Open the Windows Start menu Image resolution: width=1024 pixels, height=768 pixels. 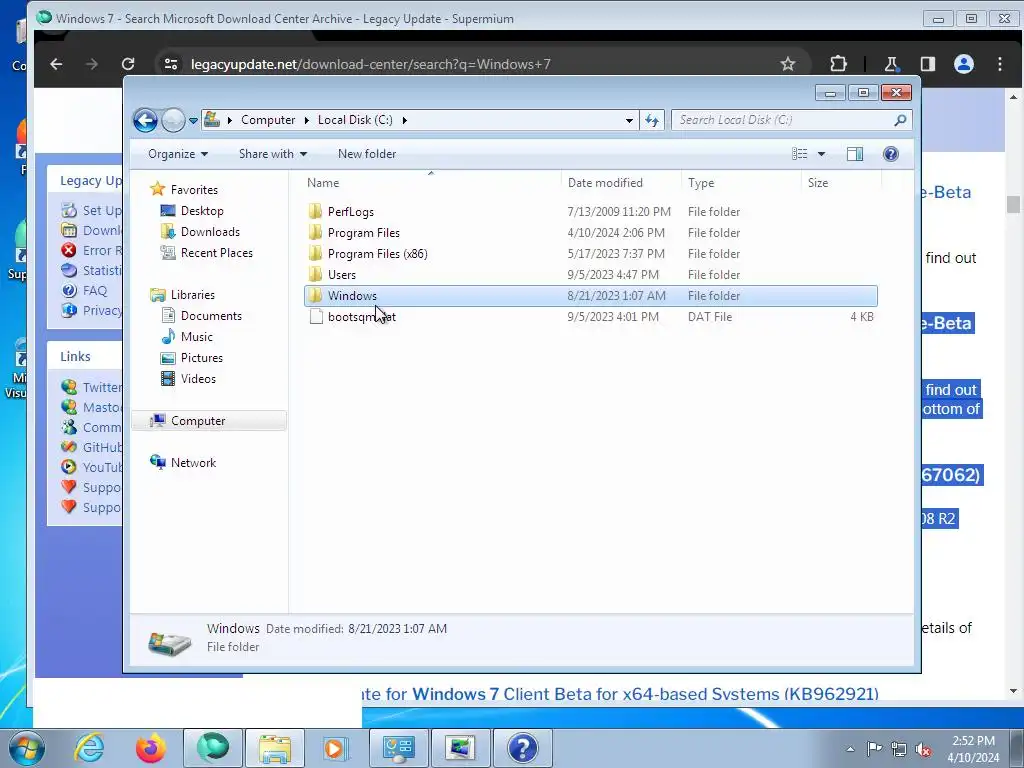pyautogui.click(x=27, y=748)
